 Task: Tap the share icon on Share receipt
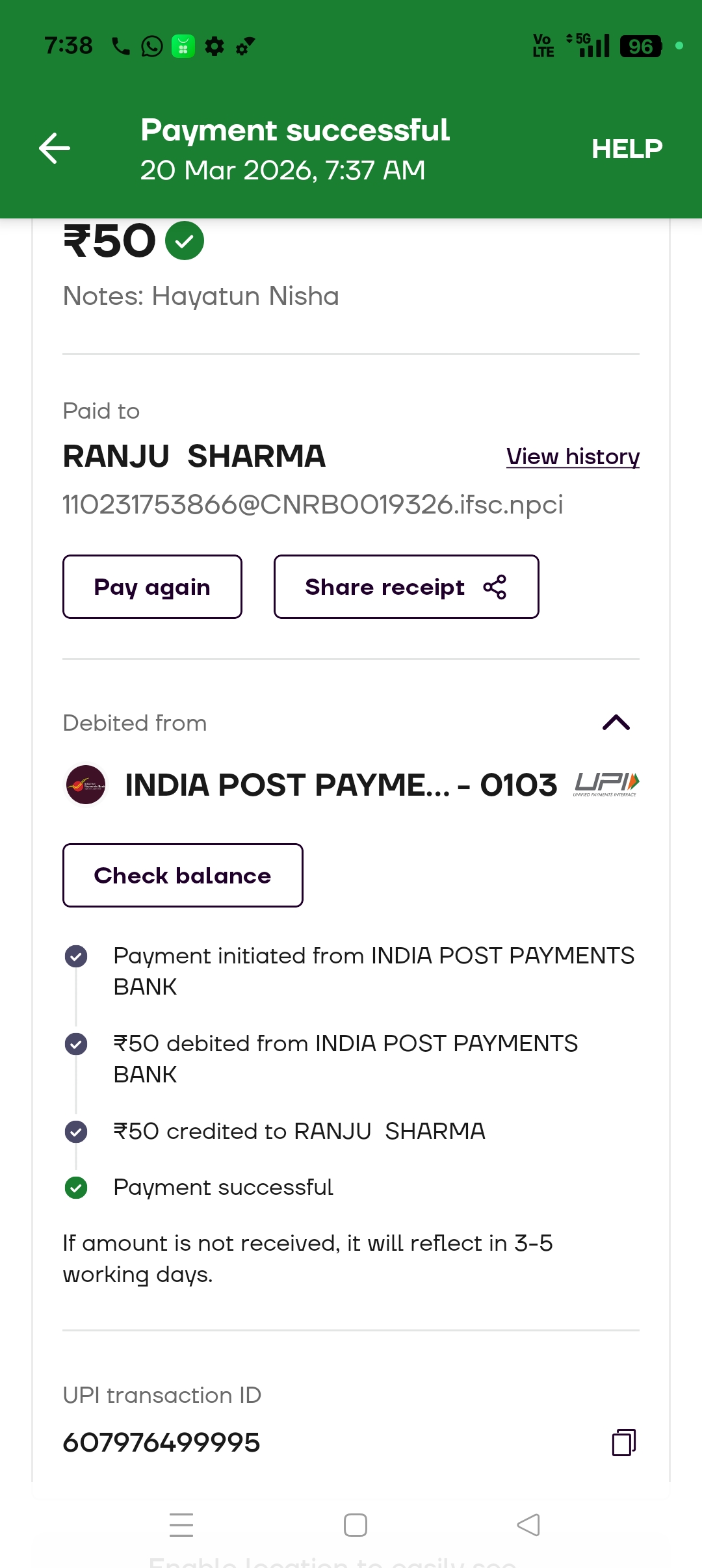coord(495,587)
